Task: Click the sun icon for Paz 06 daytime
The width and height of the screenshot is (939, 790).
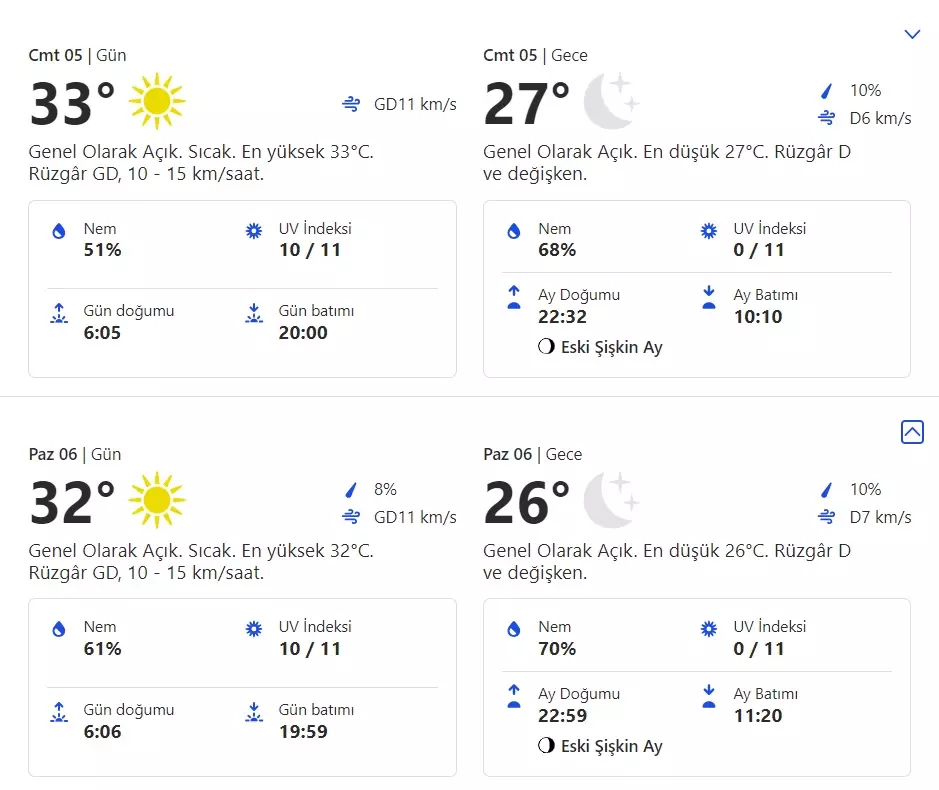Action: click(157, 500)
